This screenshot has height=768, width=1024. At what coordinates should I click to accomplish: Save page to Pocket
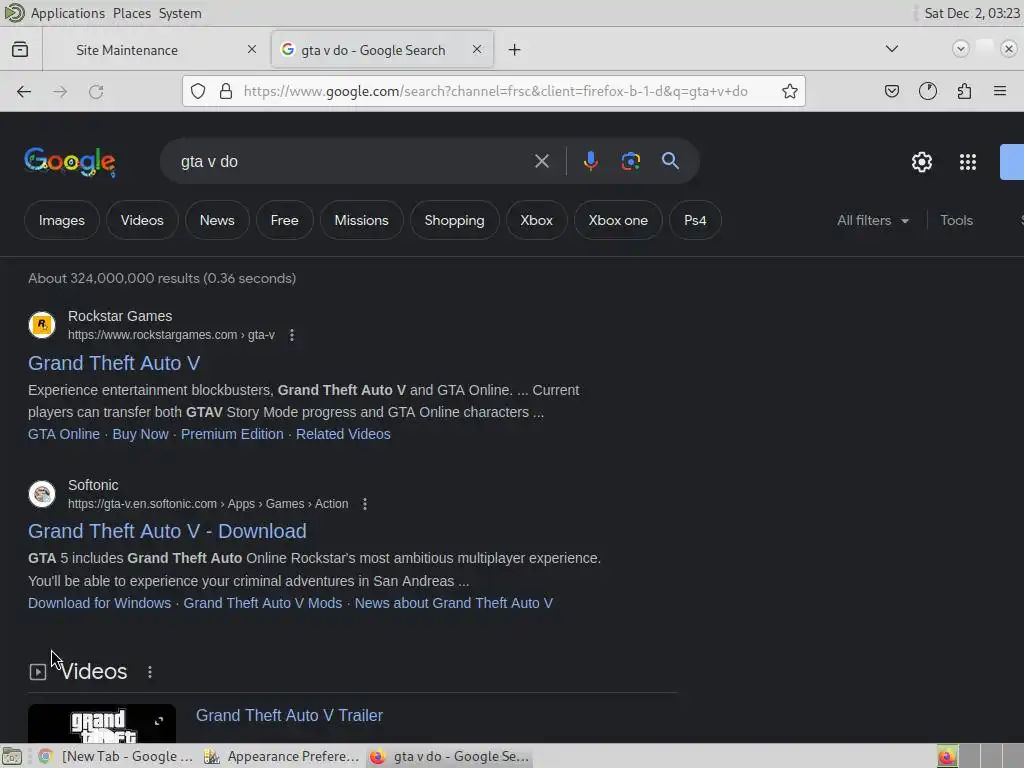(891, 91)
